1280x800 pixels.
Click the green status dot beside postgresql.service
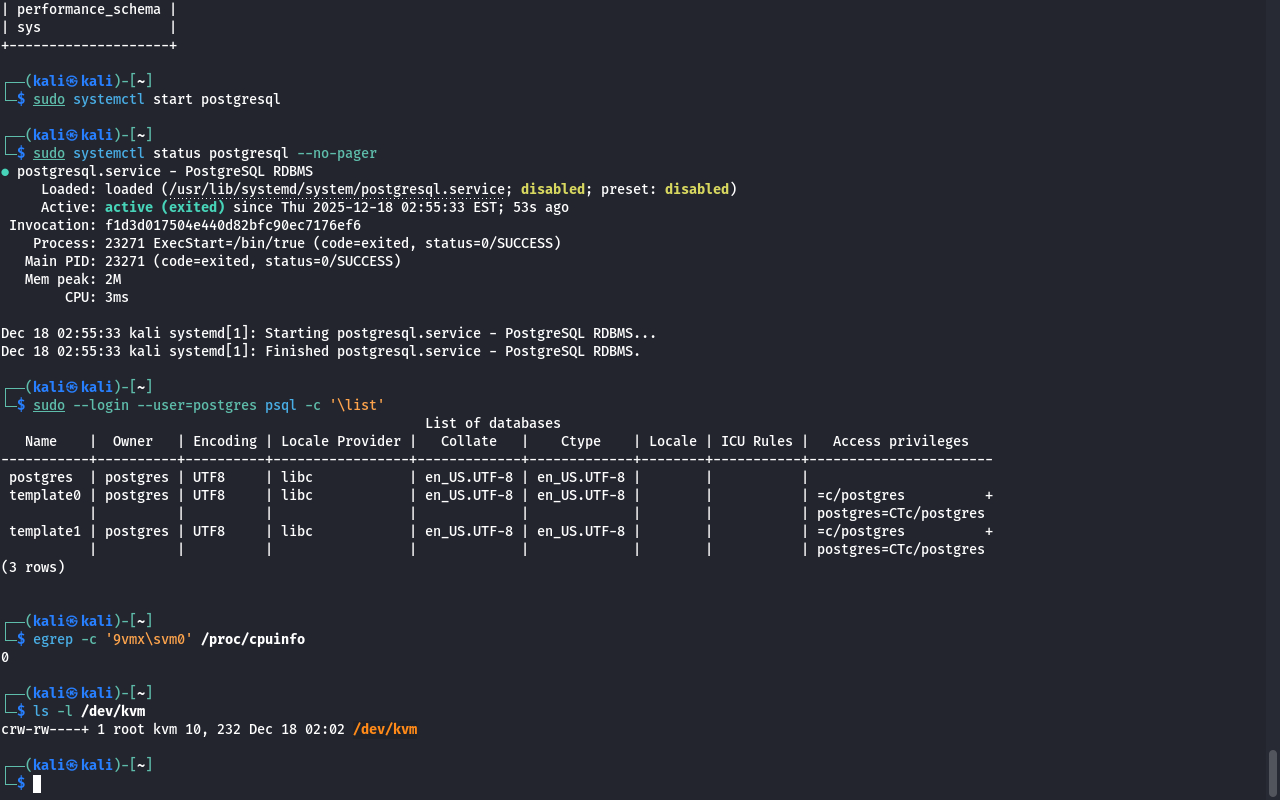coord(5,172)
